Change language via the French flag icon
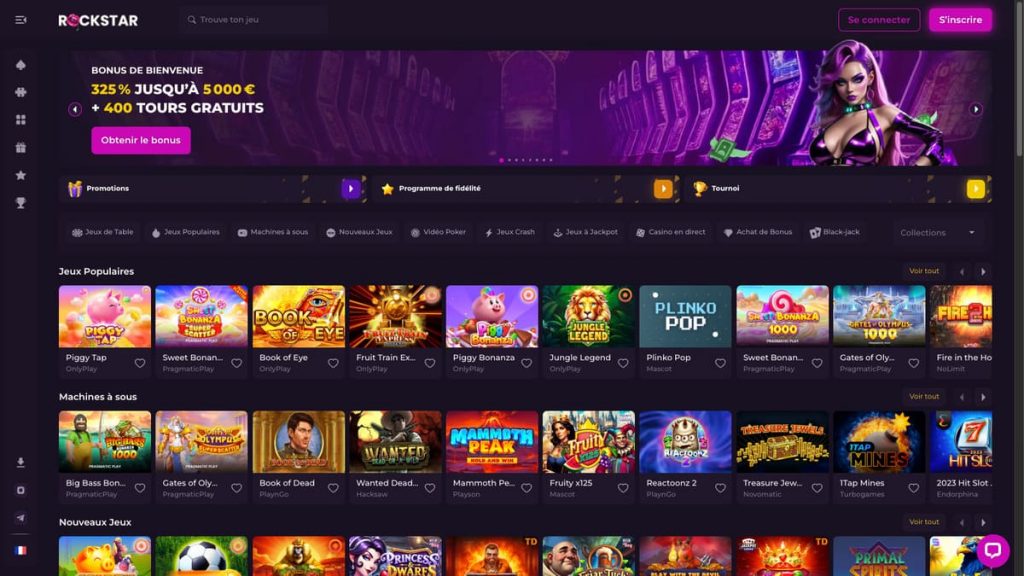Image resolution: width=1024 pixels, height=576 pixels. tap(21, 551)
